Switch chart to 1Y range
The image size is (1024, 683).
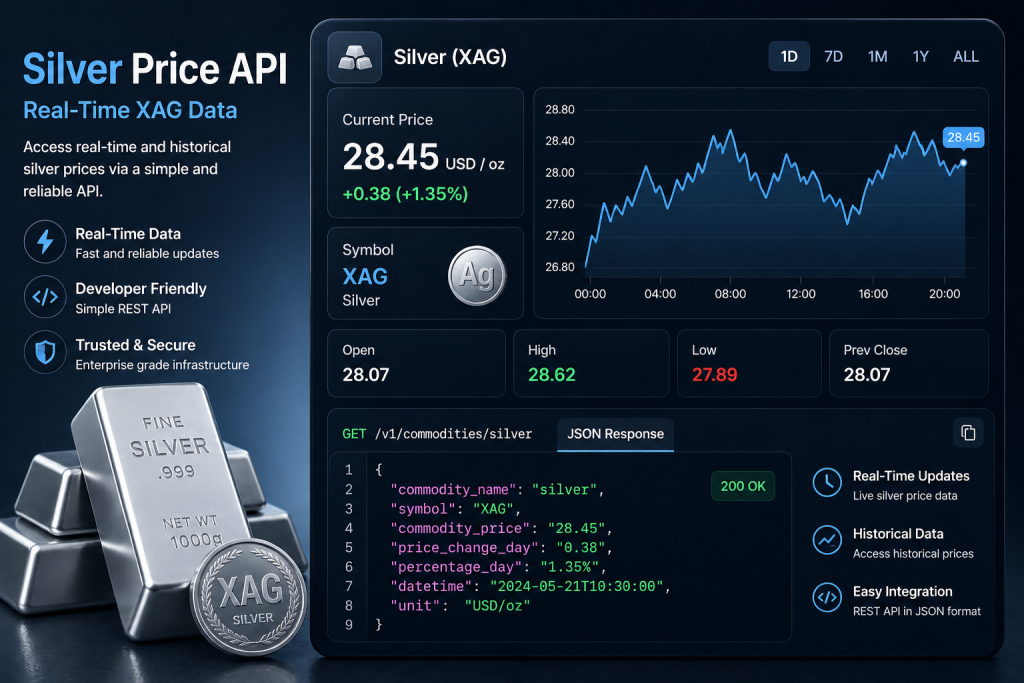[x=920, y=57]
